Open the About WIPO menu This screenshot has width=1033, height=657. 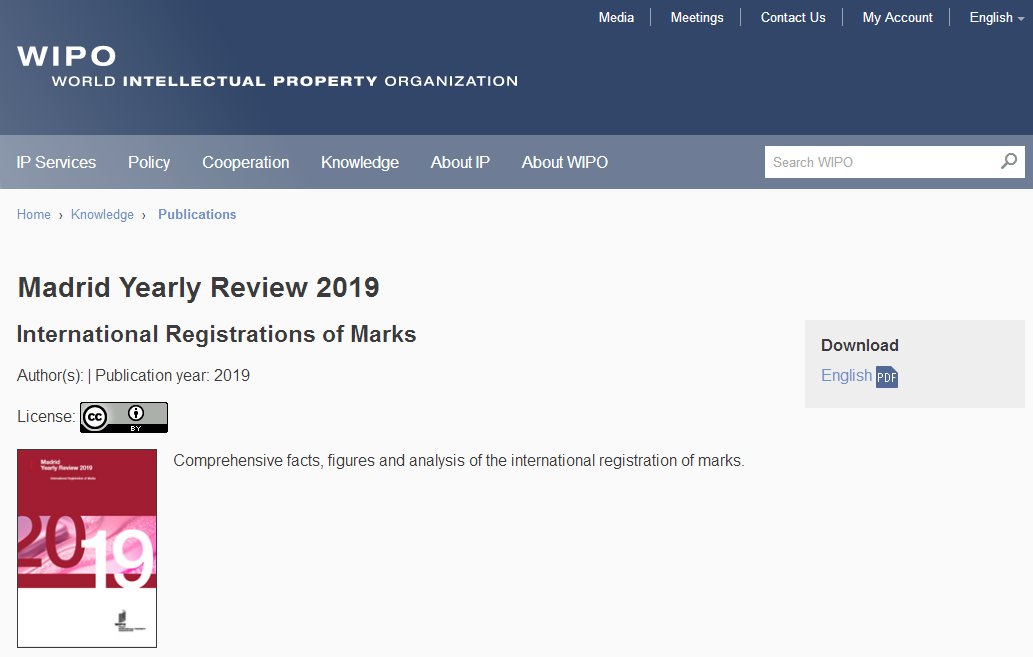564,162
